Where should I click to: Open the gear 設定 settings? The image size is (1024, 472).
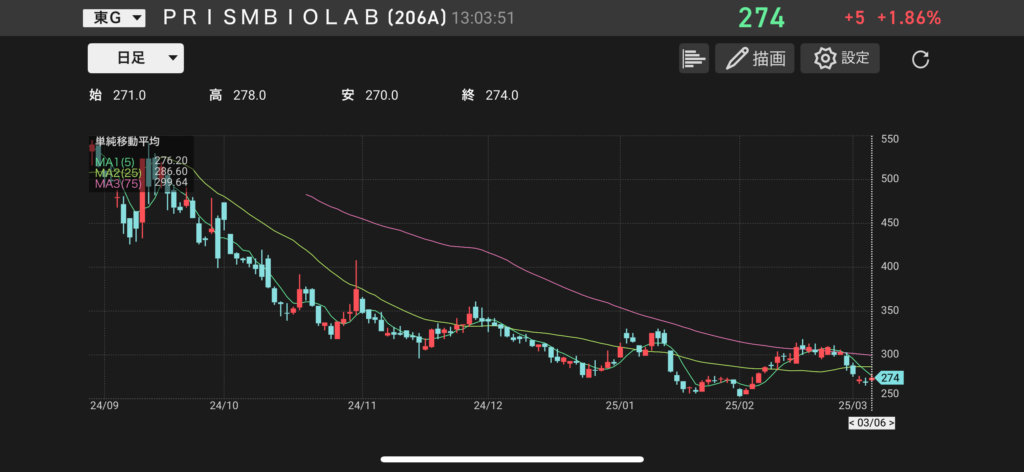click(840, 59)
